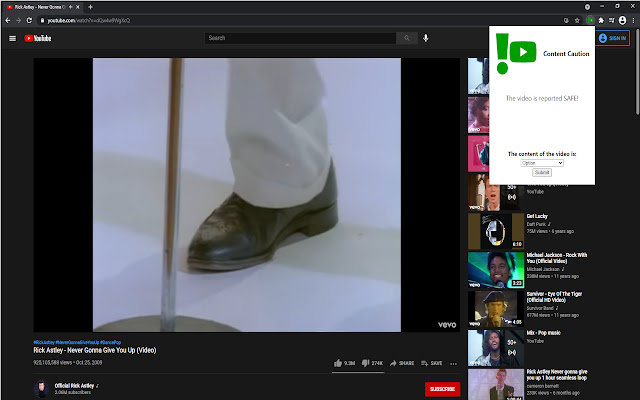Open the Official Rick Astley channel link

(75, 385)
